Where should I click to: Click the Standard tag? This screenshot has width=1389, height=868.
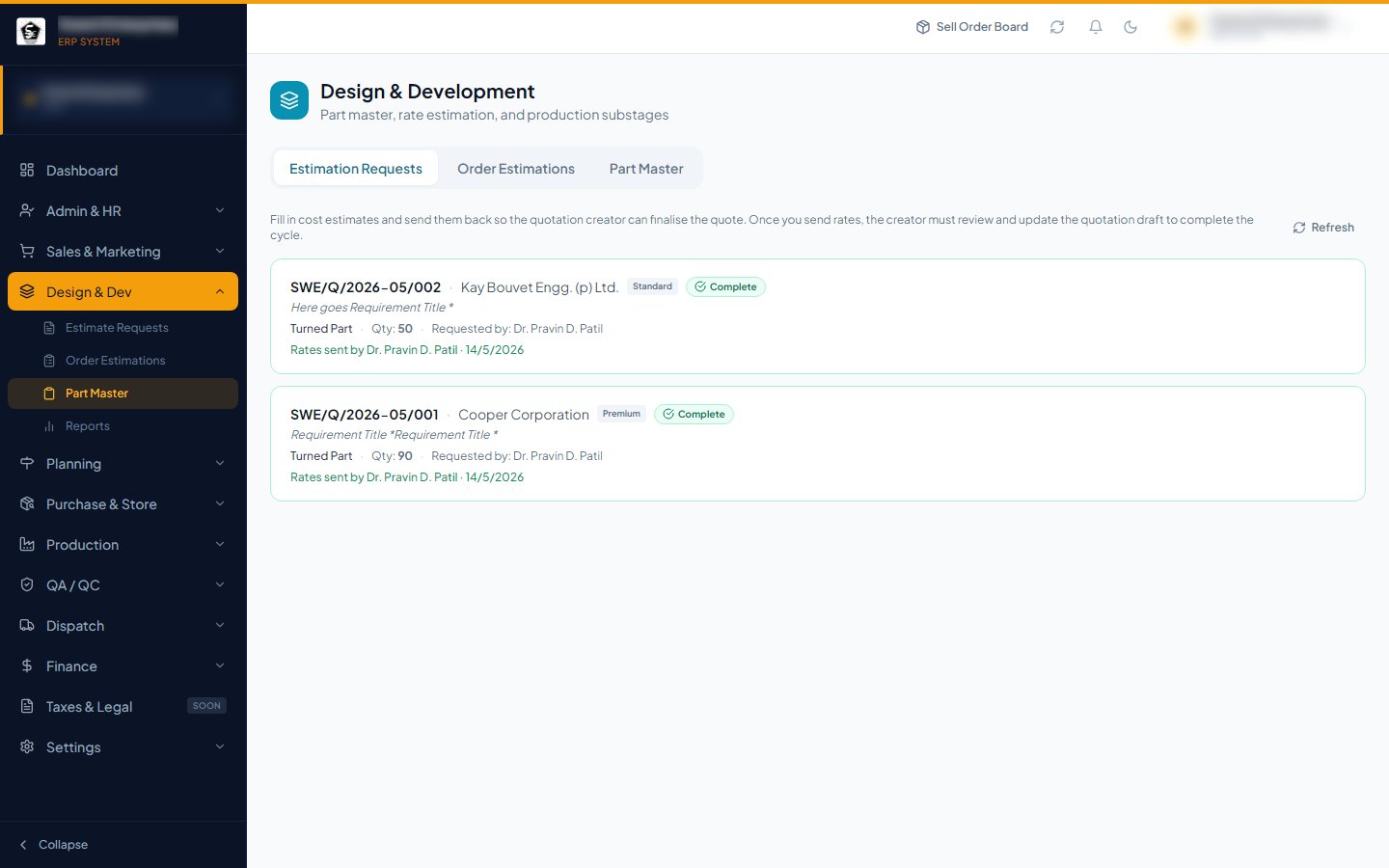(652, 286)
